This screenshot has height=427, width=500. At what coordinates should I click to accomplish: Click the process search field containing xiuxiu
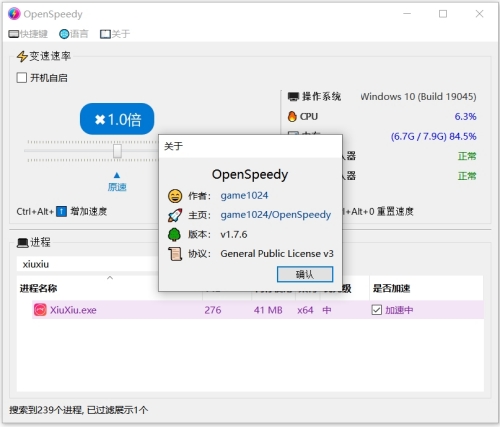coord(87,264)
